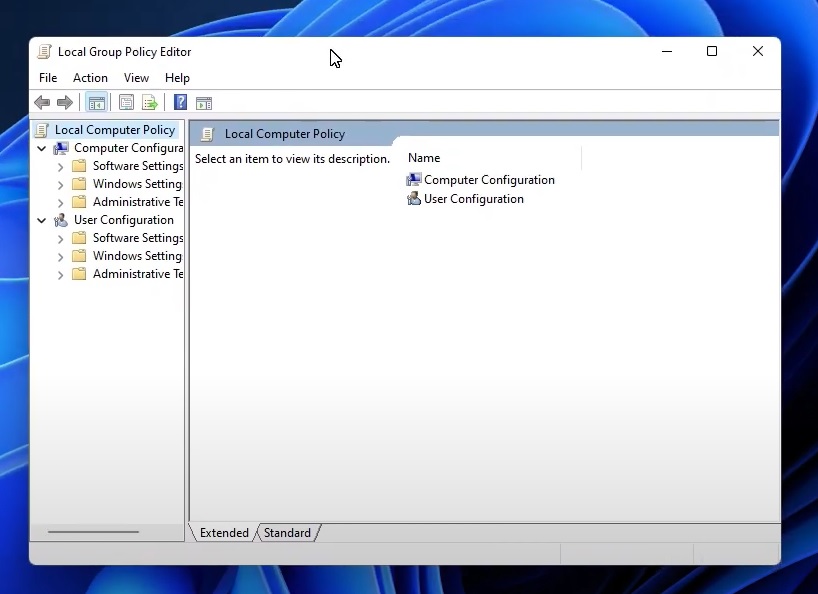Screen dimensions: 818x594
Task: Select the Computer Configuration icon in right pane
Action: coord(414,180)
